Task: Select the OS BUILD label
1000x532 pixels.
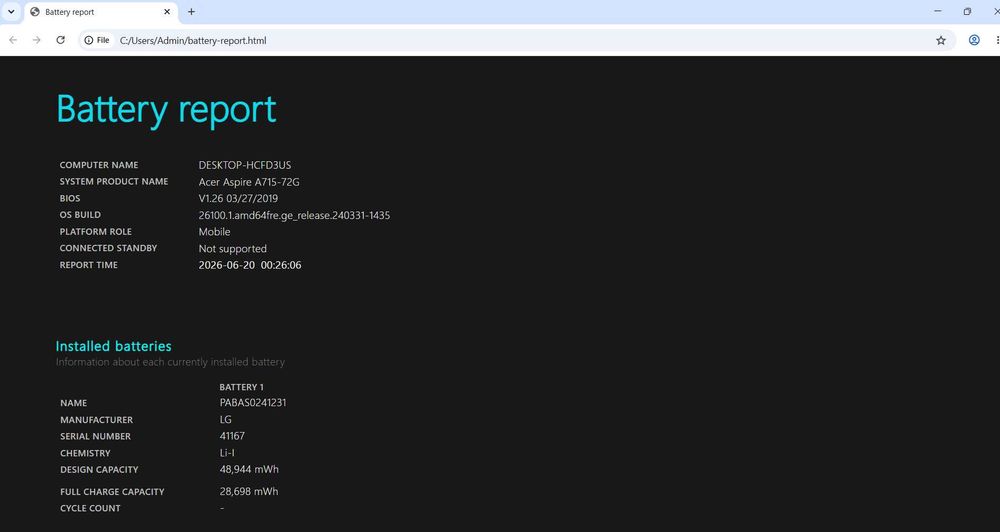Action: (80, 215)
